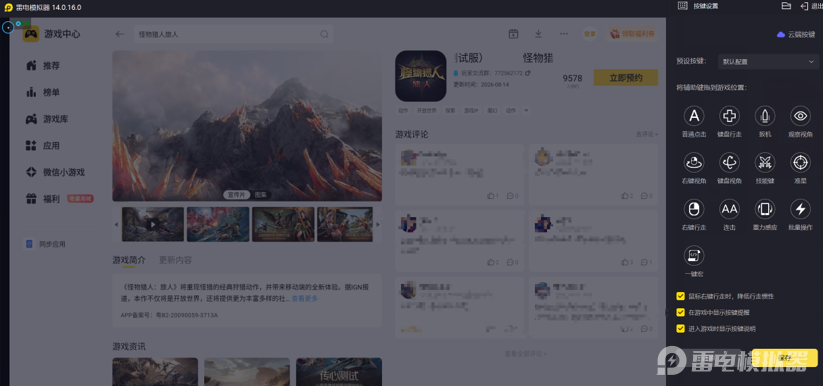Image resolution: width=823 pixels, height=386 pixels.
Task: Select the 连击 AA combo tool
Action: 729,209
